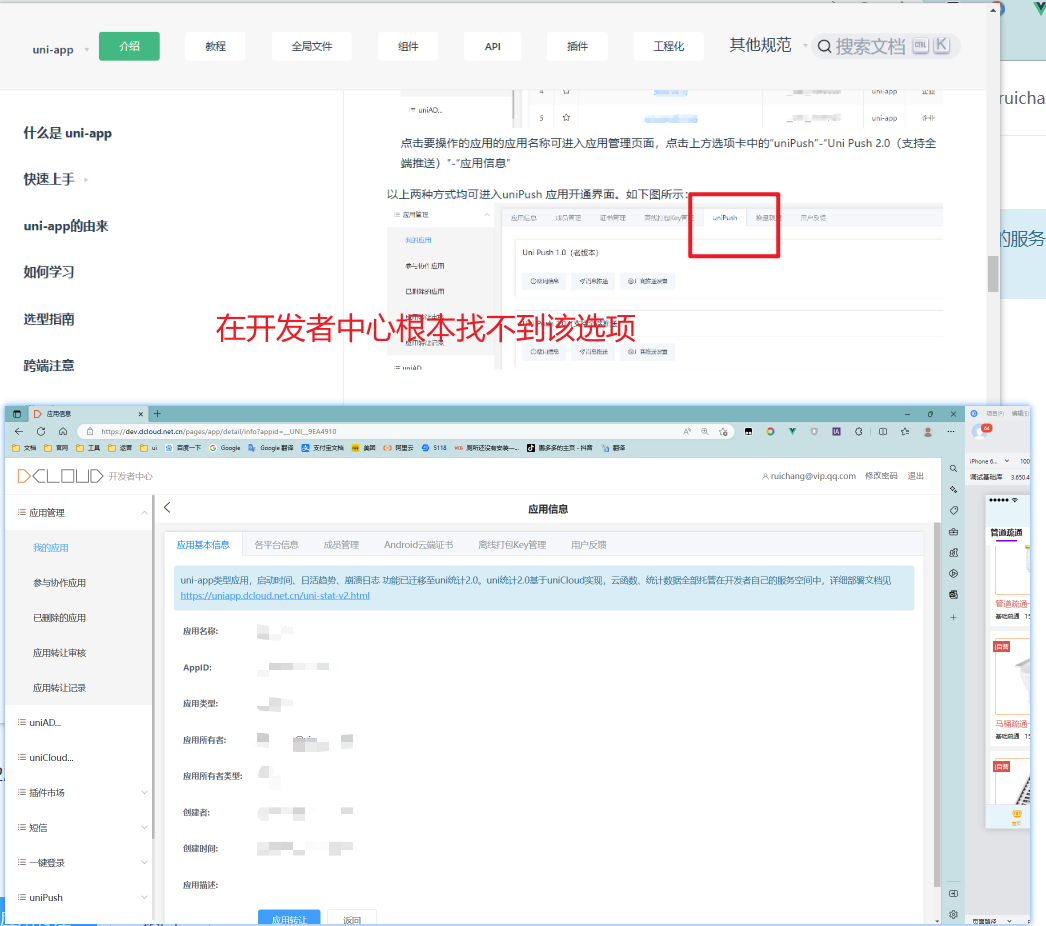Open the 其他规范 dropdown in docs navbar
This screenshot has width=1046, height=926.
coord(765,46)
